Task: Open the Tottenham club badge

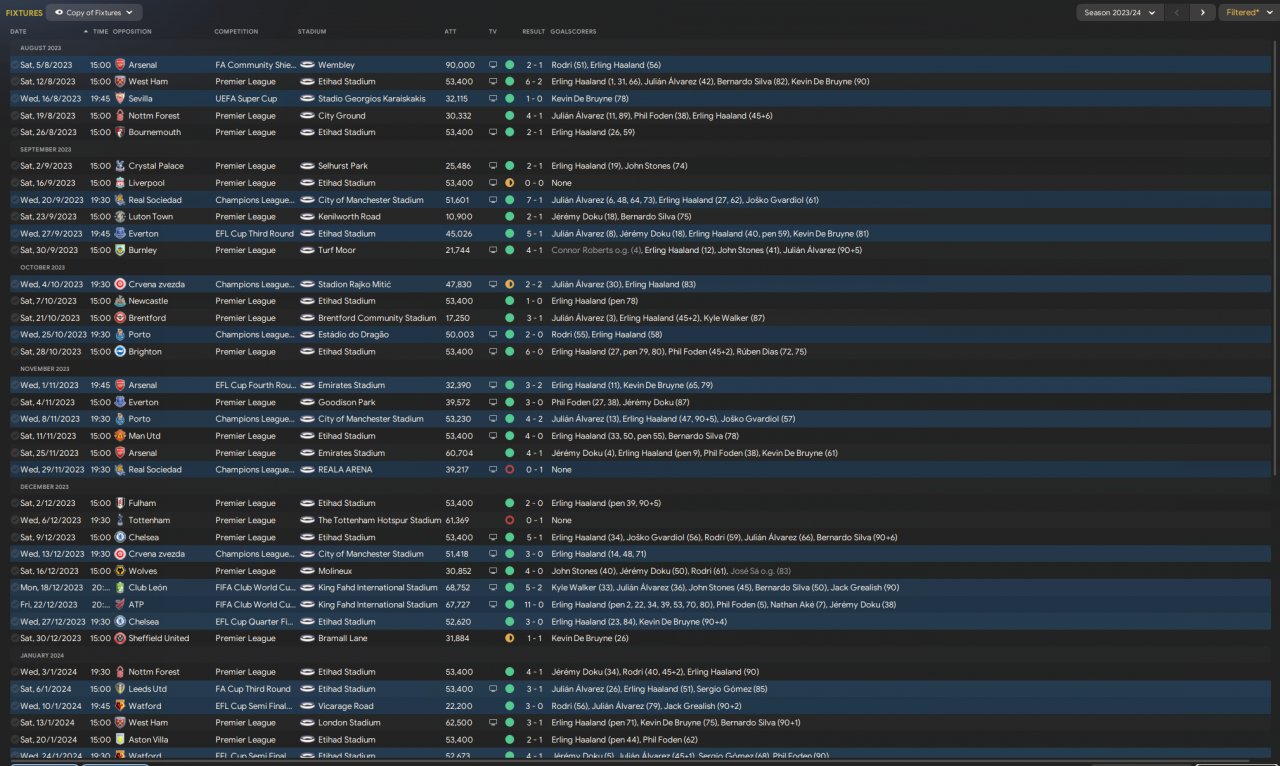Action: [120, 520]
